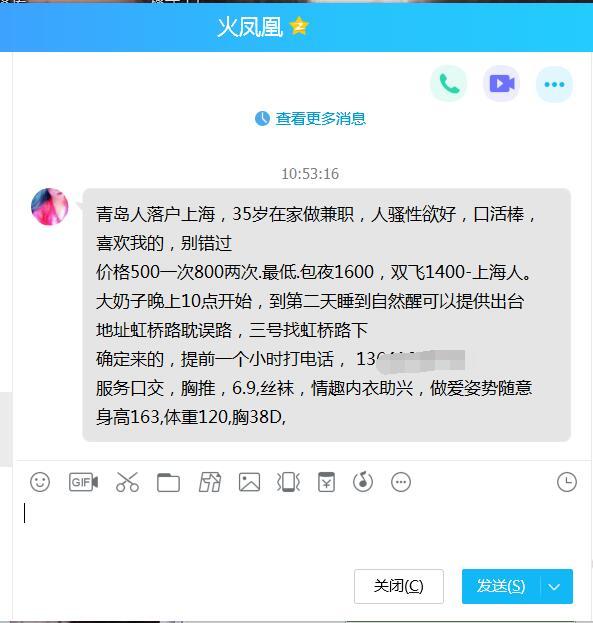Screen dimensions: 593x623
Task: Open the three-dots more options menu at top
Action: (554, 84)
